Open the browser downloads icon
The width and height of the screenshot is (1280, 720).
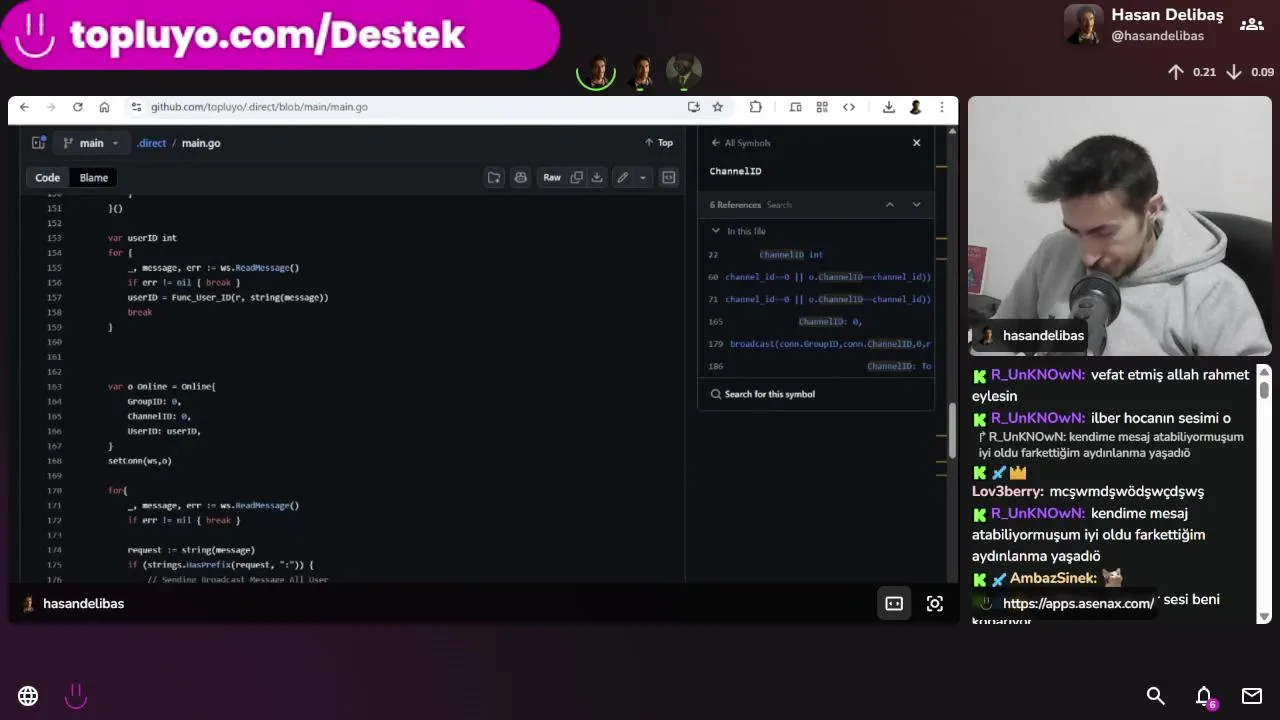(888, 107)
